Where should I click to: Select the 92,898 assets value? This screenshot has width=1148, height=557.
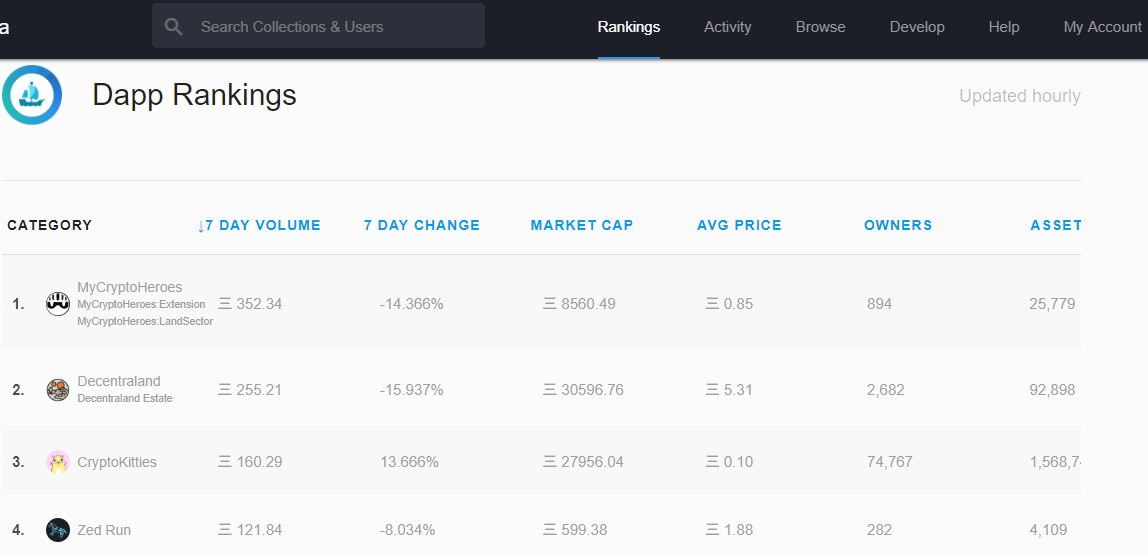(x=1052, y=390)
